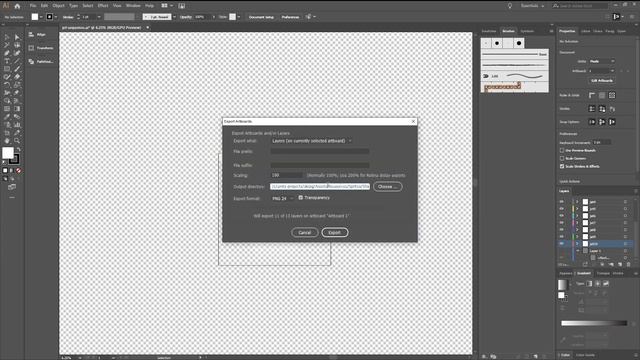Image resolution: width=640 pixels, height=360 pixels.
Task: Open the Pathfinder collapsed panel
Action: pyautogui.click(x=41, y=62)
